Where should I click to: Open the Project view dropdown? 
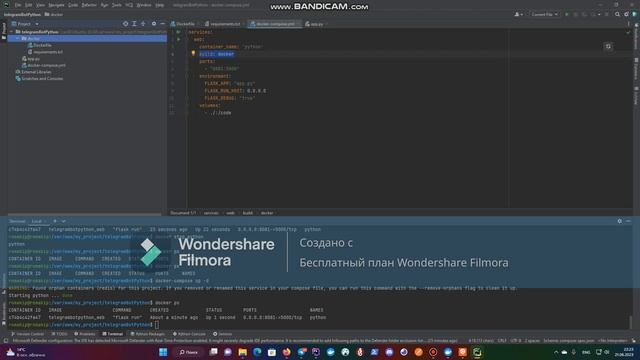tap(25, 24)
